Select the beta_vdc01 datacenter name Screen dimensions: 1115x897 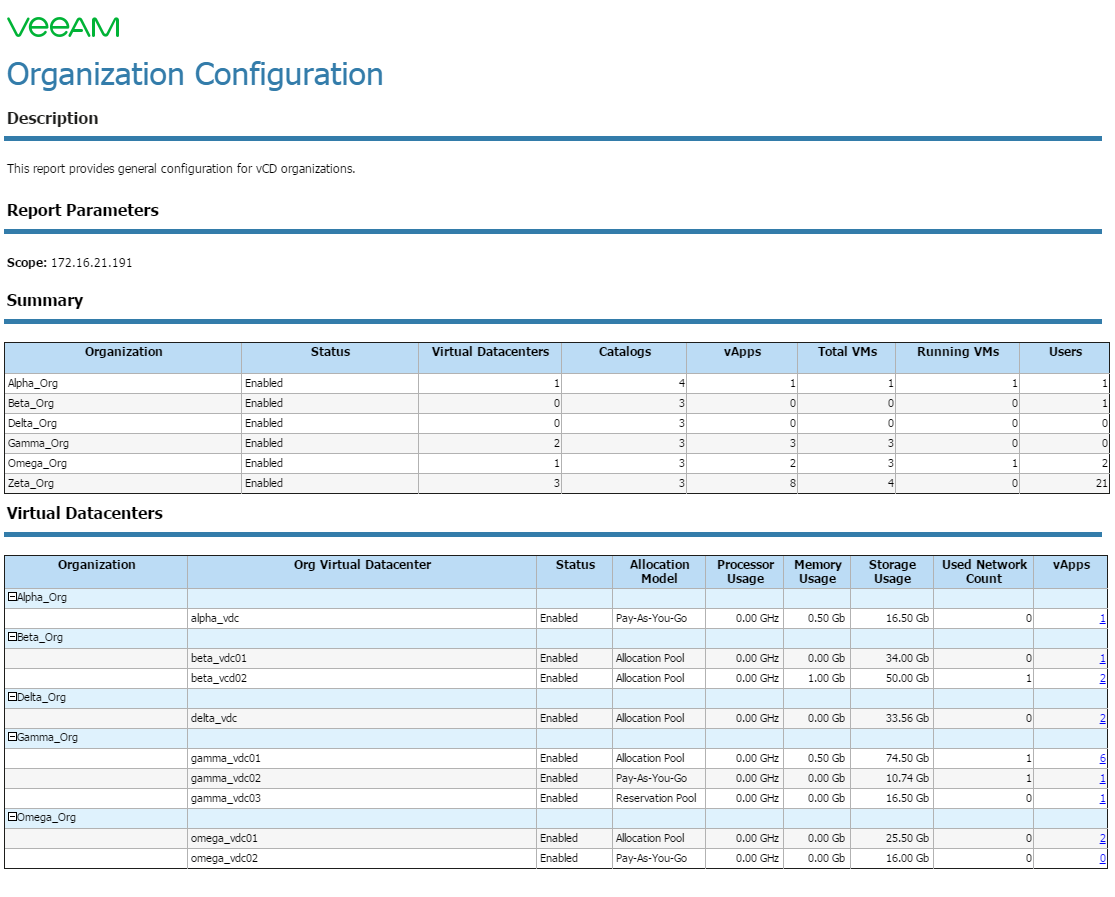coord(218,658)
